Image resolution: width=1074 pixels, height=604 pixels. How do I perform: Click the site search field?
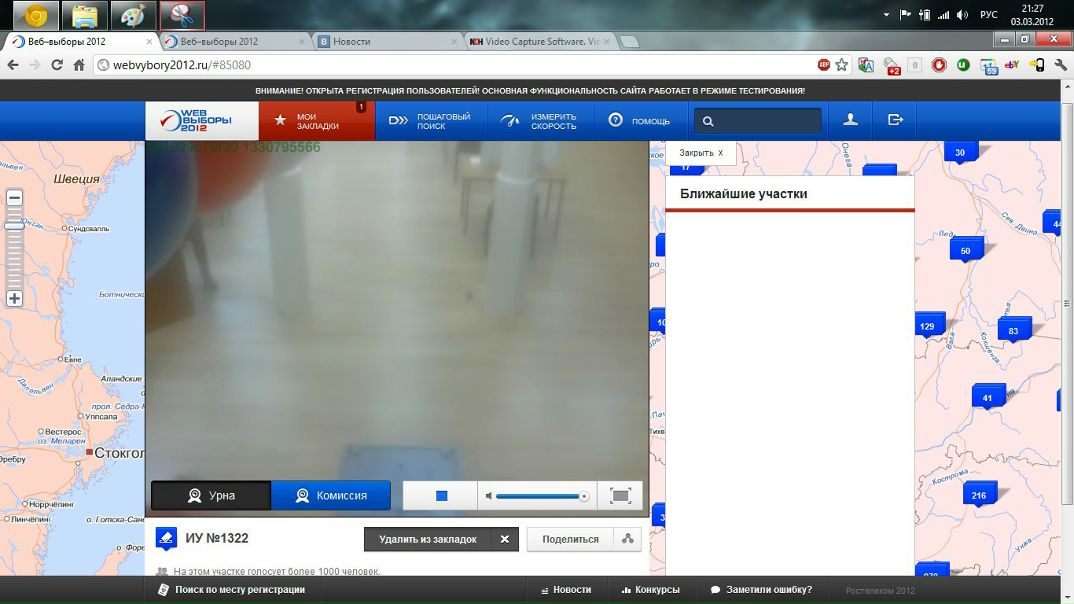765,121
